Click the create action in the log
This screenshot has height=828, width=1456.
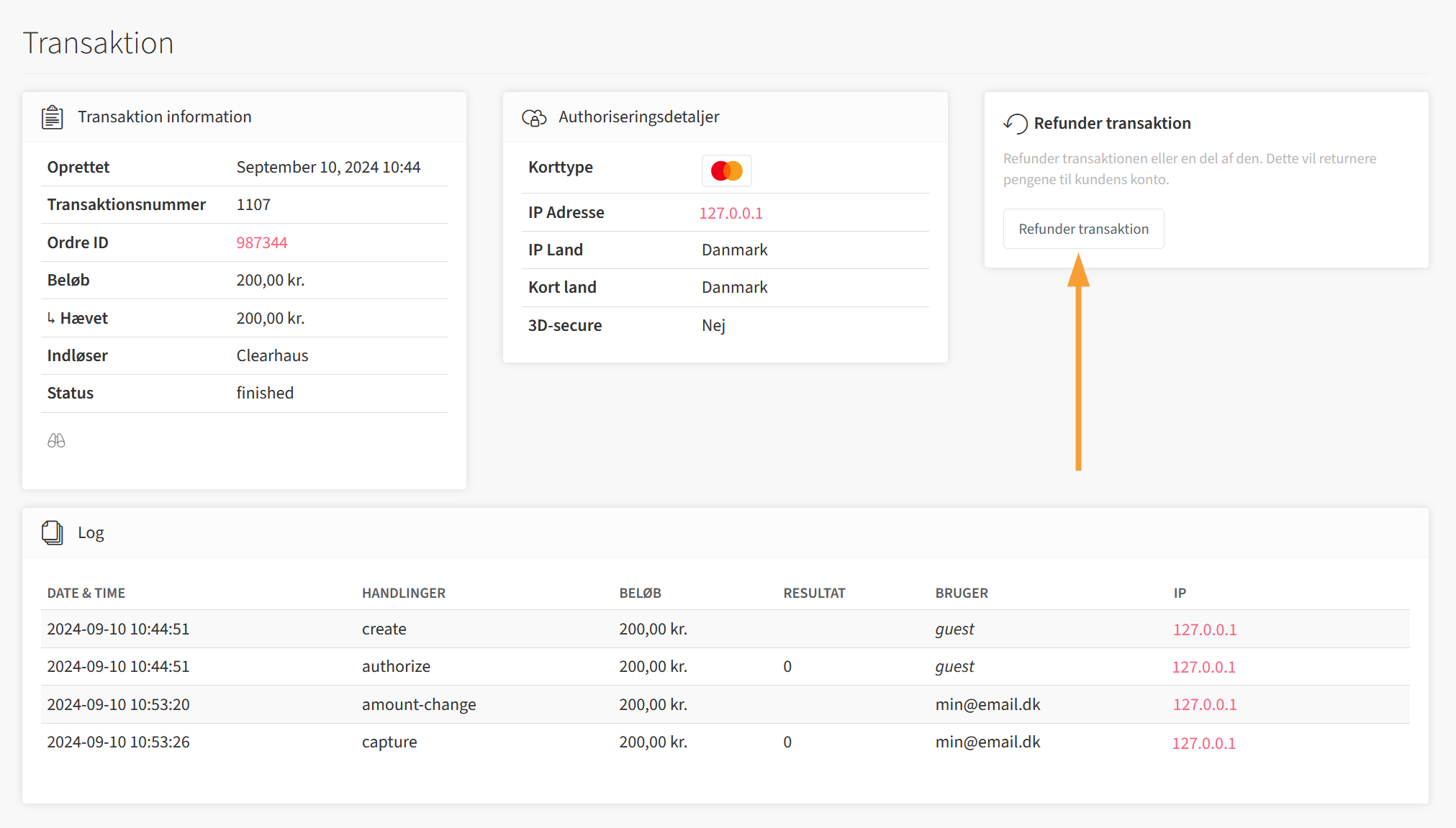384,629
